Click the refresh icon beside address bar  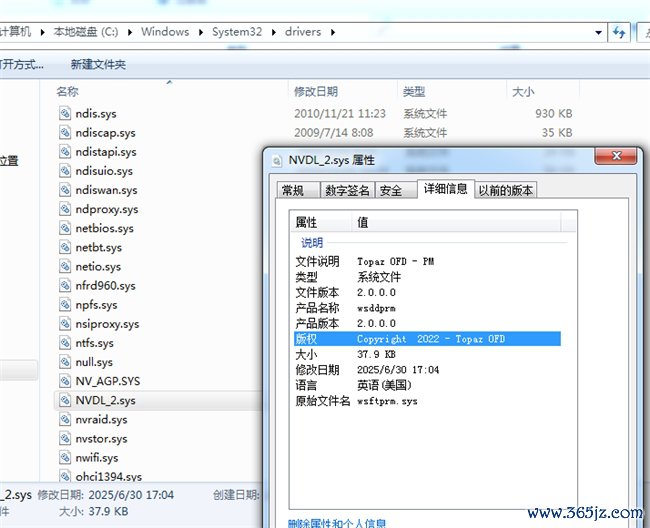pos(619,32)
